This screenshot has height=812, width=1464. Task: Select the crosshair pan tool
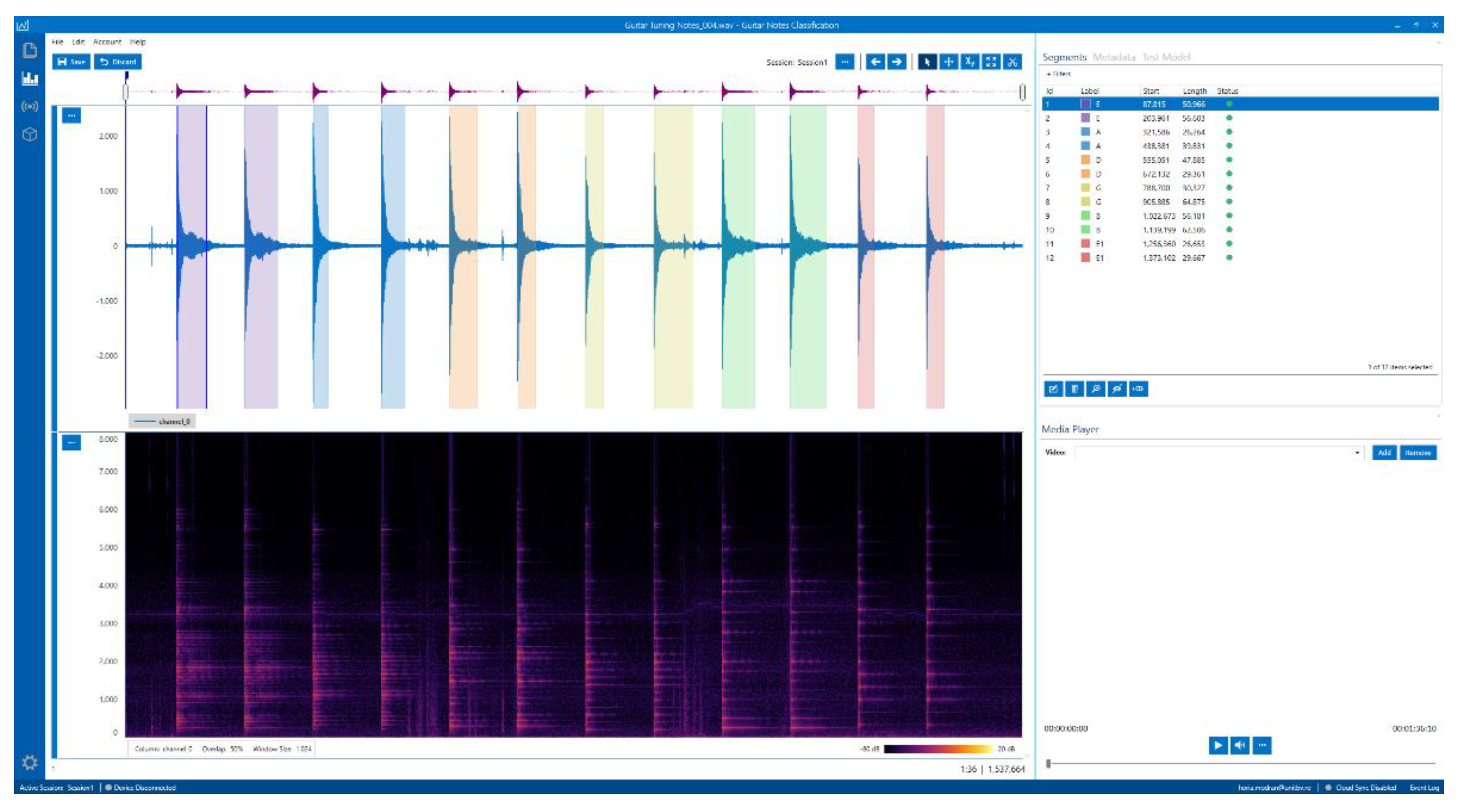948,62
